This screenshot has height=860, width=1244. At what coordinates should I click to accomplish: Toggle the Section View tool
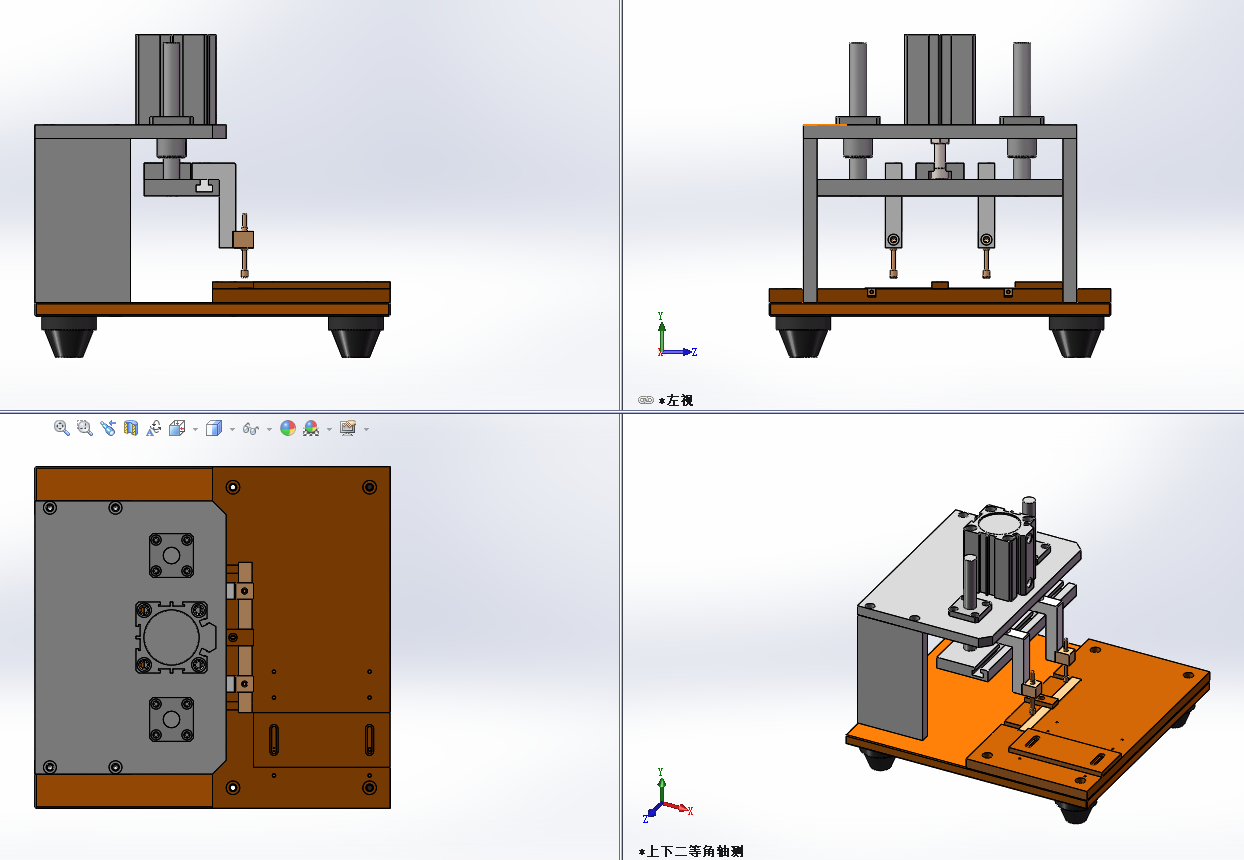(131, 428)
